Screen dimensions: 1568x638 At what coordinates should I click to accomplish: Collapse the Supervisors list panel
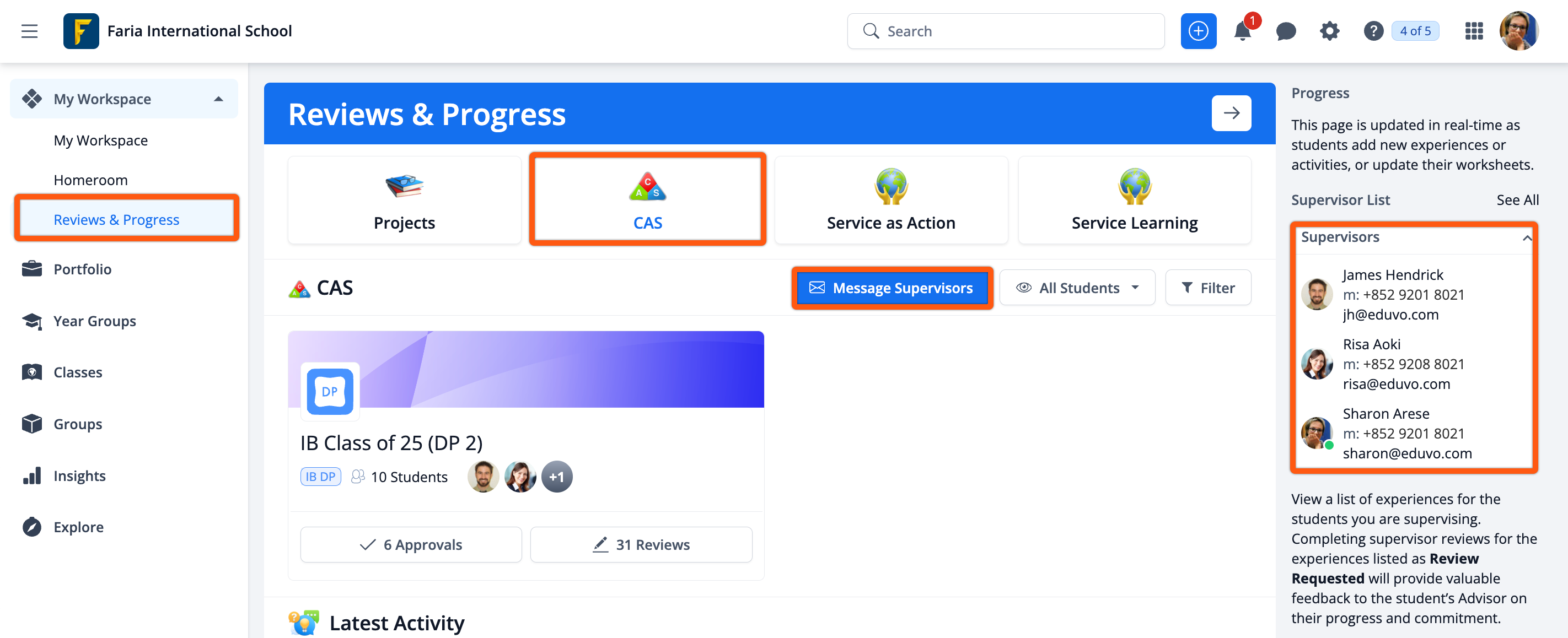point(1526,238)
